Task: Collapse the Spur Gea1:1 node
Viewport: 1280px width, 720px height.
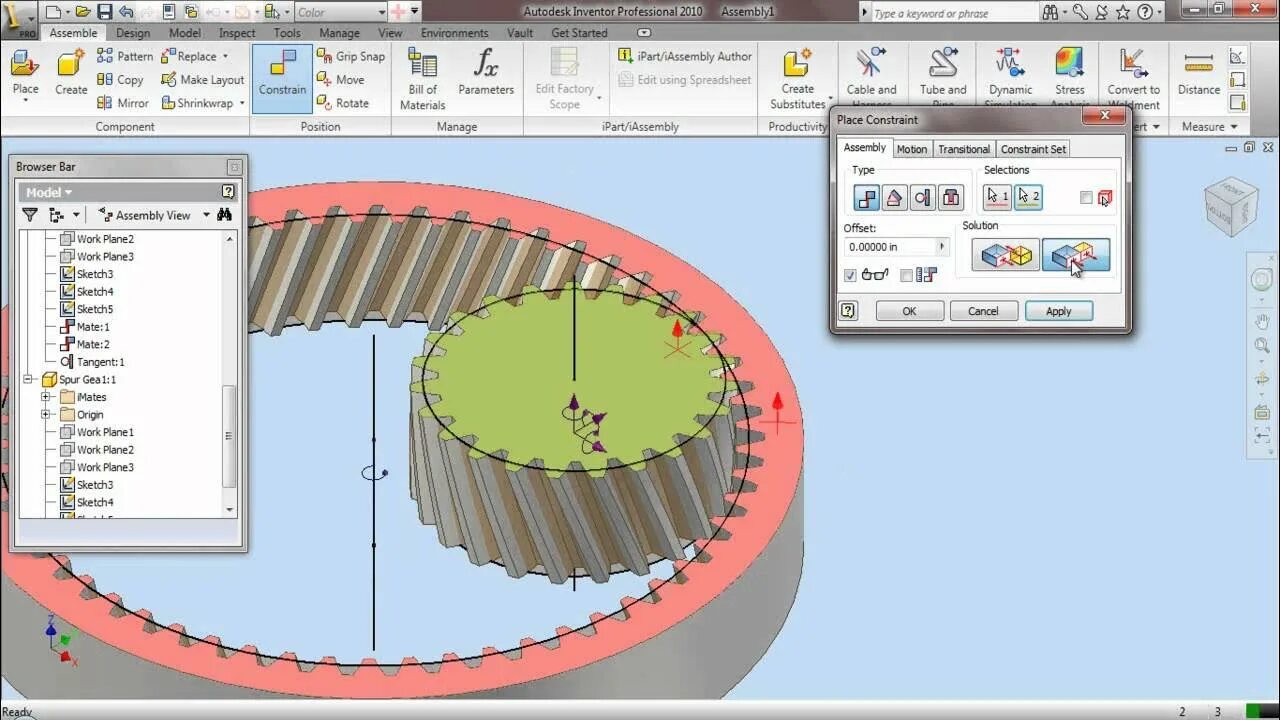Action: (x=28, y=380)
